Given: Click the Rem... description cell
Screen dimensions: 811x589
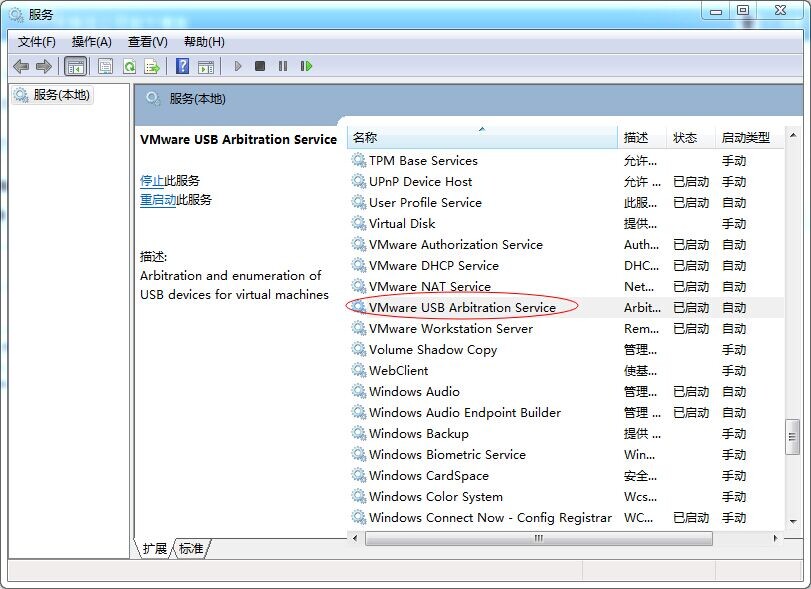Looking at the screenshot, I should (x=641, y=328).
